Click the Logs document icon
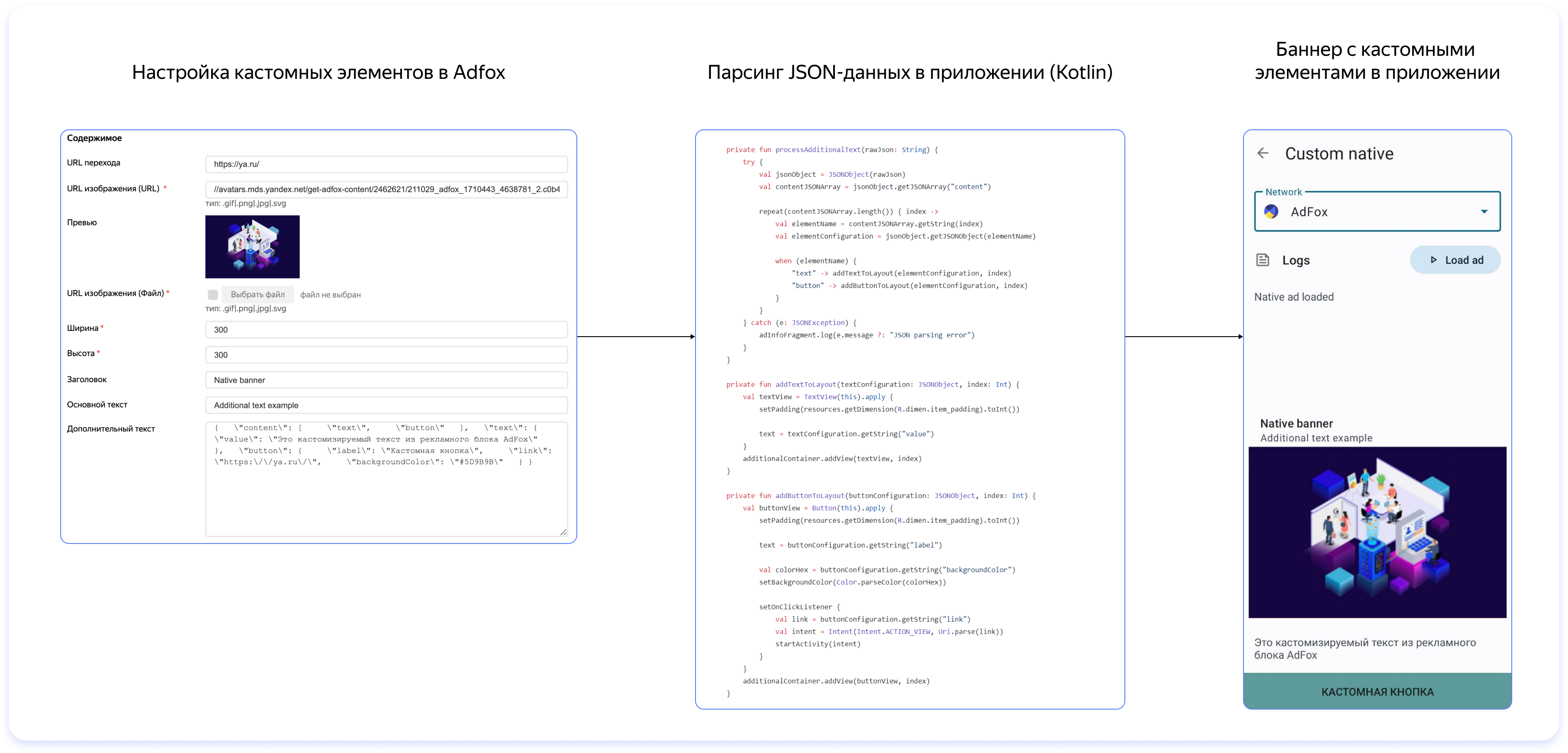1568x753 pixels. point(1263,260)
